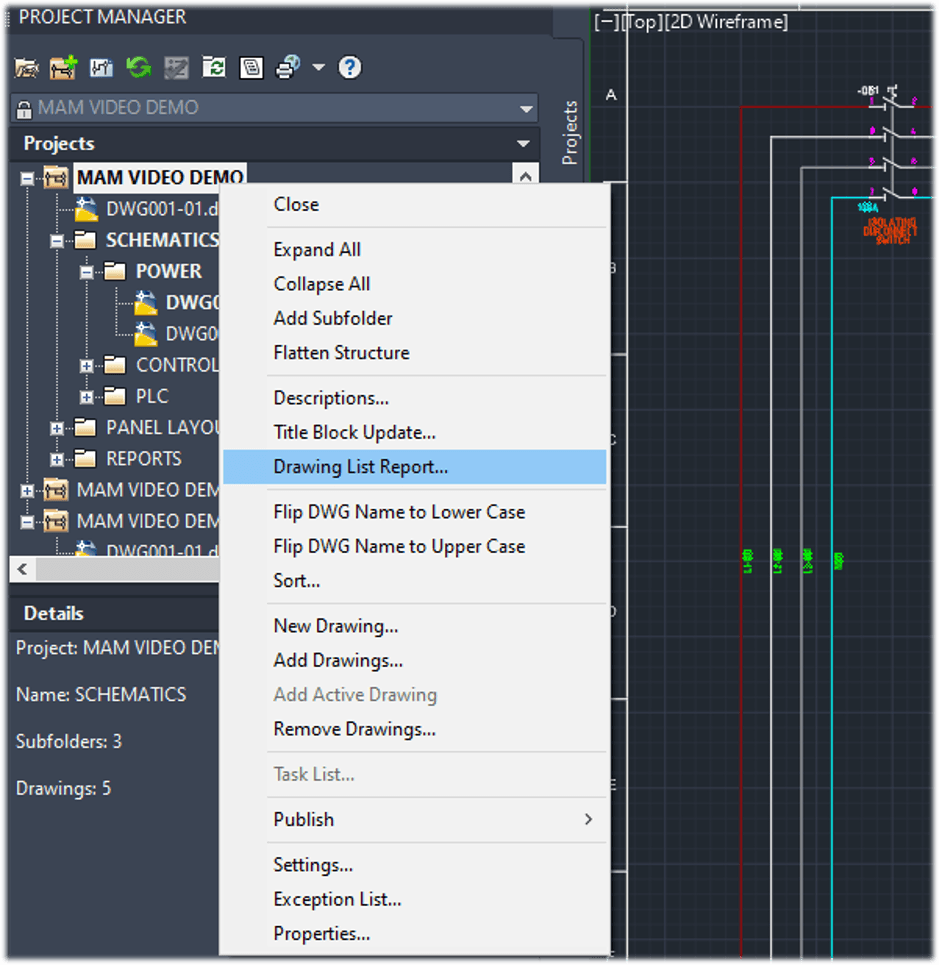Image resolution: width=939 pixels, height=965 pixels.
Task: Click 'Subfolders: 3' text in Details
Action: pos(69,742)
